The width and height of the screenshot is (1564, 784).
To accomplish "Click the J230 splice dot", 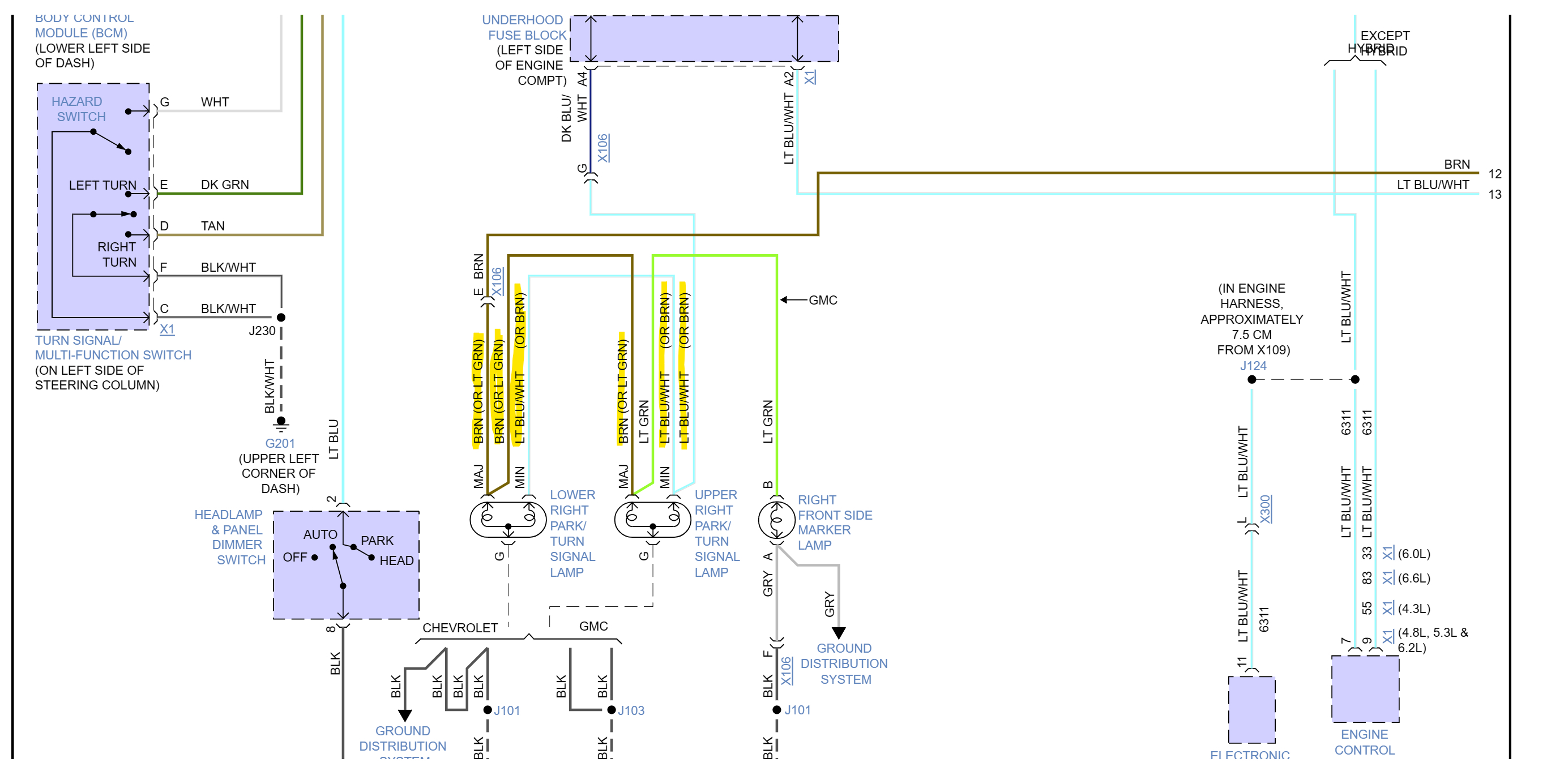I will click(281, 318).
